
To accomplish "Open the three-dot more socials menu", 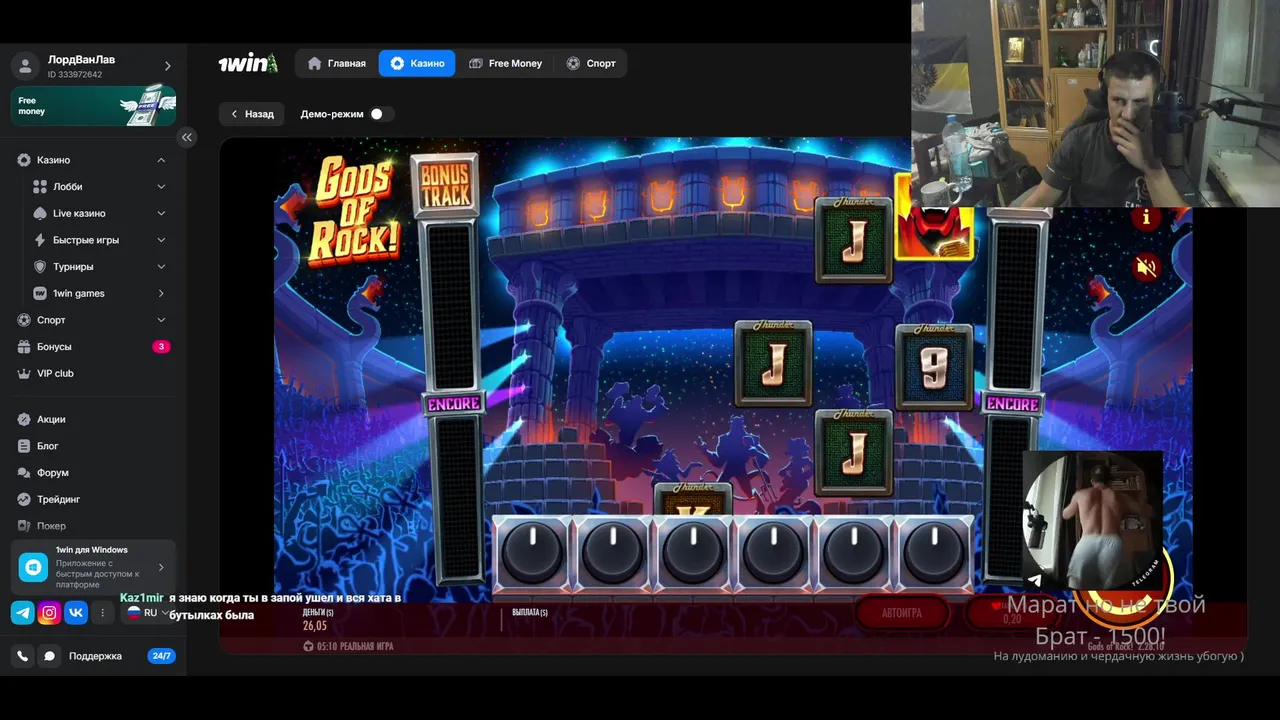I will point(103,613).
